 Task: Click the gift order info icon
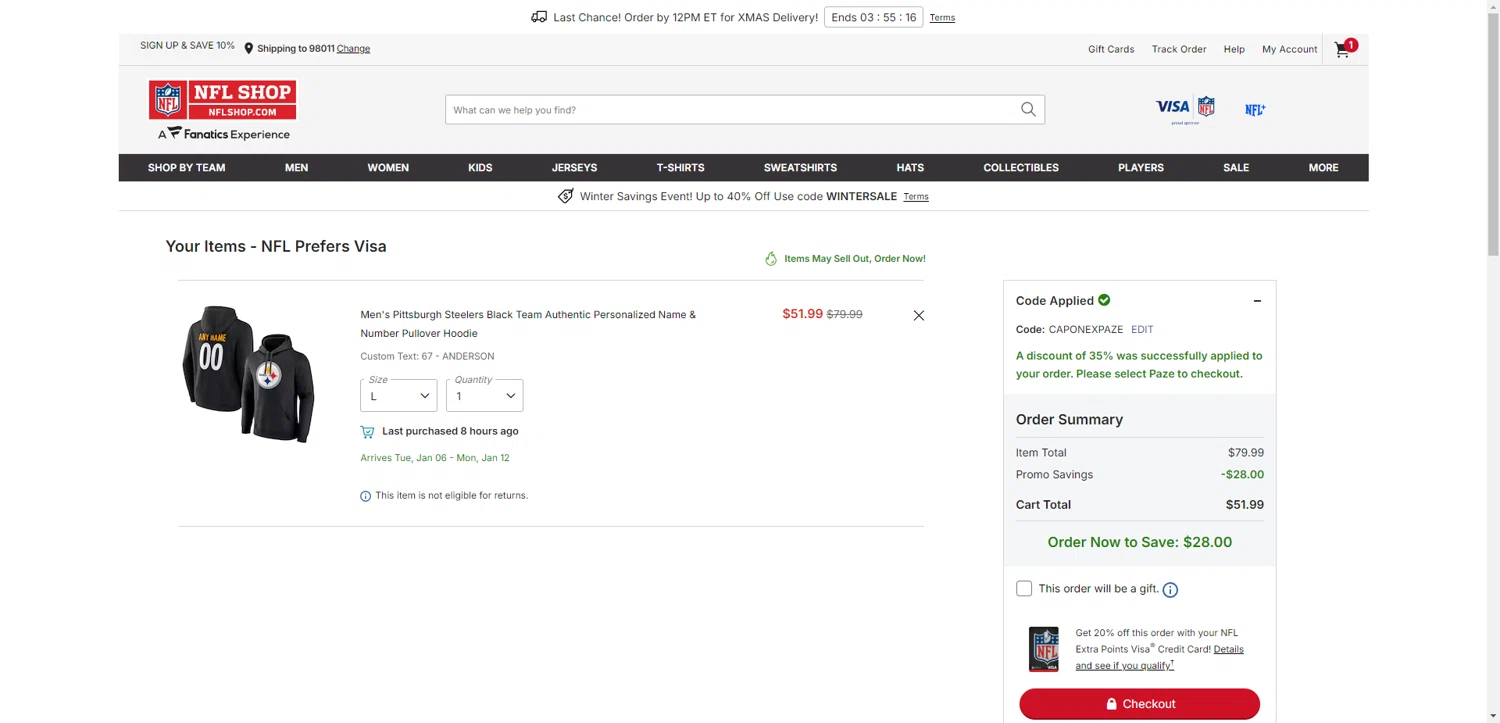coord(1170,590)
